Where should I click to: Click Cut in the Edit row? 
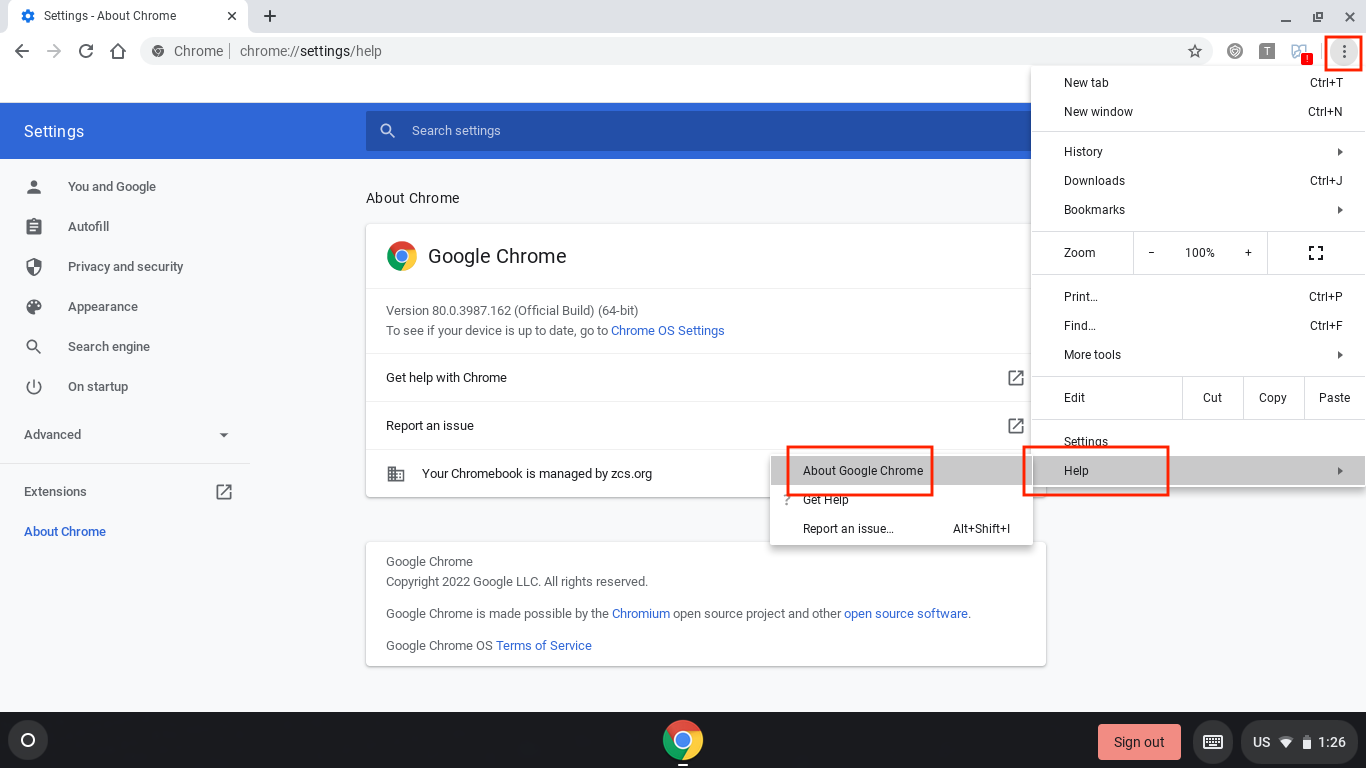tap(1212, 398)
